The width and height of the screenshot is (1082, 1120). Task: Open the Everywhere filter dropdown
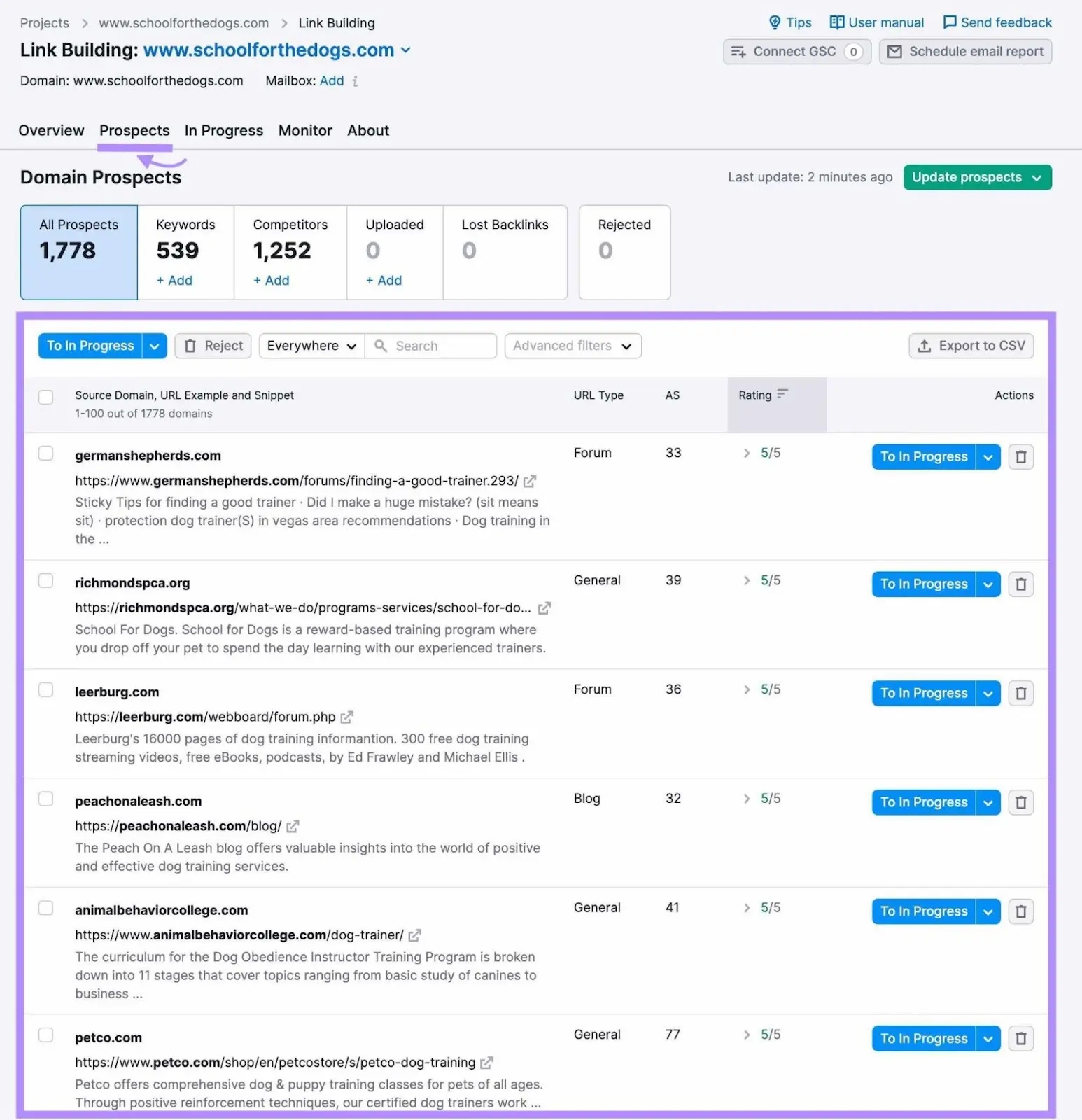[311, 345]
